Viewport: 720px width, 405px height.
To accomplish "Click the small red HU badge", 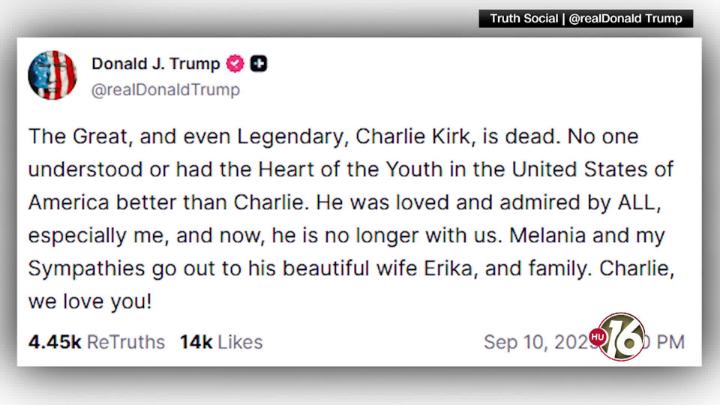I will (597, 337).
